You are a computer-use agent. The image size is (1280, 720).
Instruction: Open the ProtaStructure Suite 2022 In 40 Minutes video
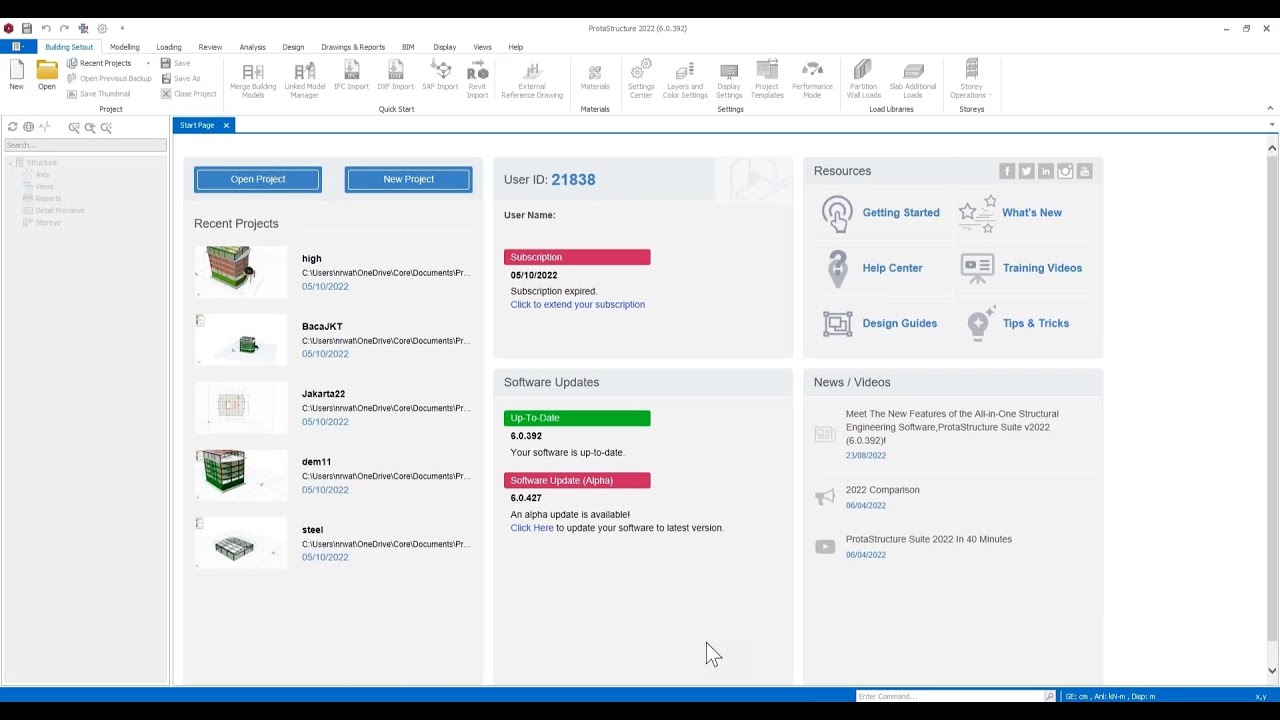coord(929,539)
